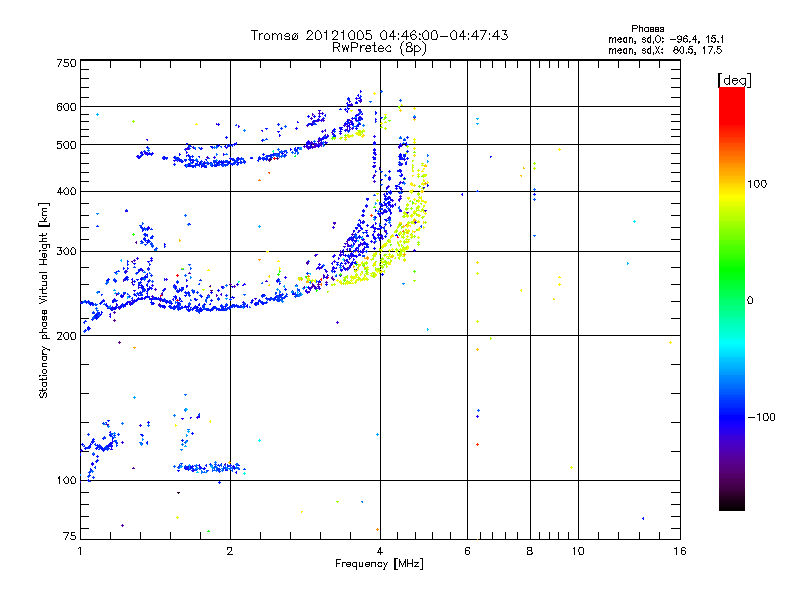Click the y-axis '300' tick label
This screenshot has width=800, height=600.
(x=66, y=252)
